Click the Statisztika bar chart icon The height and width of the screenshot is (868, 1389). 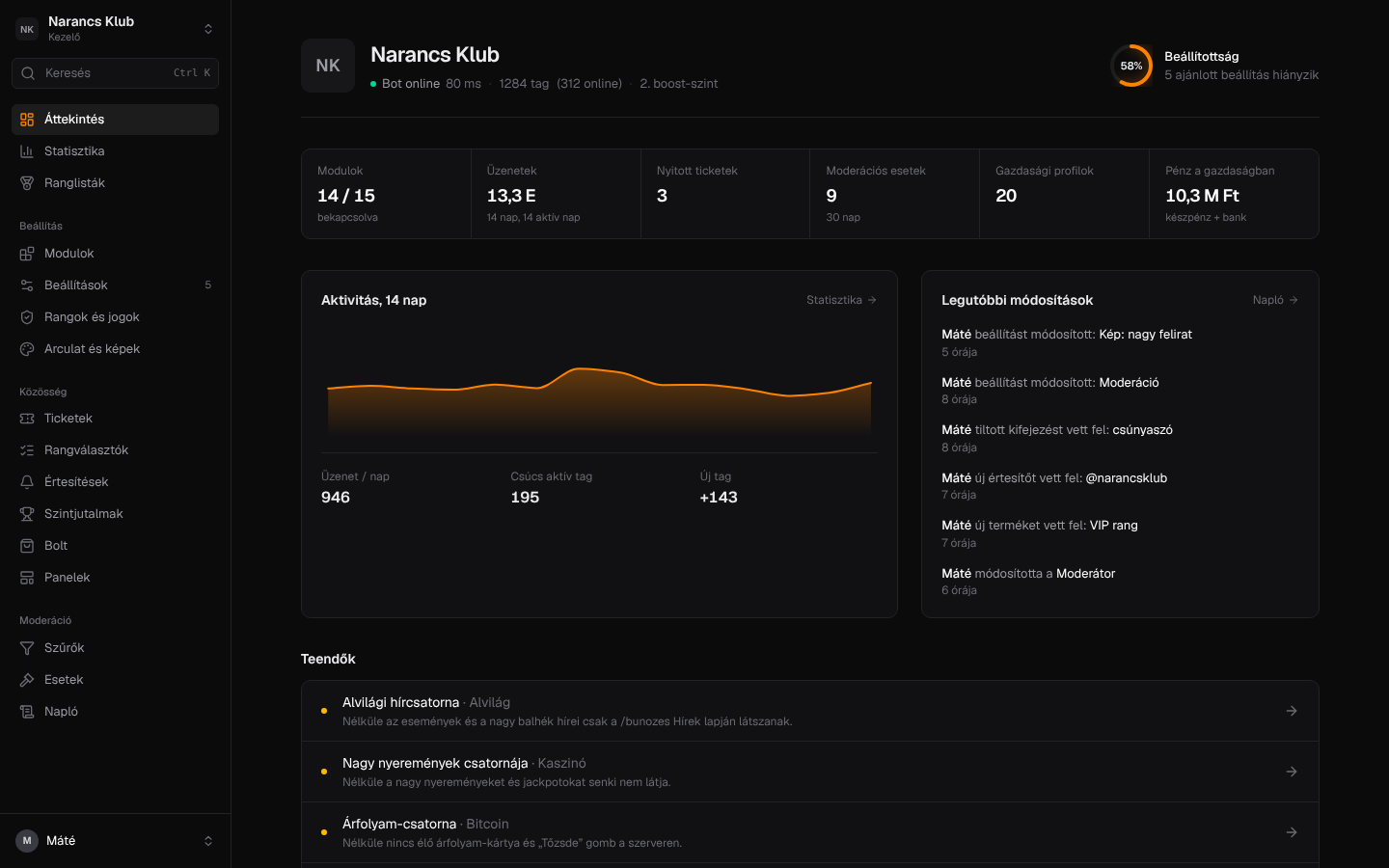tap(27, 151)
